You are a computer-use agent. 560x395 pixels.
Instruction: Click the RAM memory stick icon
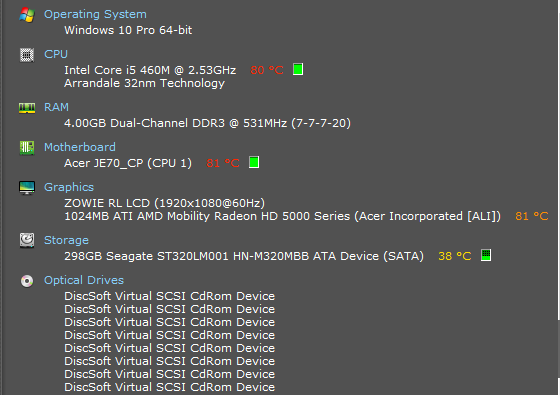[27, 108]
